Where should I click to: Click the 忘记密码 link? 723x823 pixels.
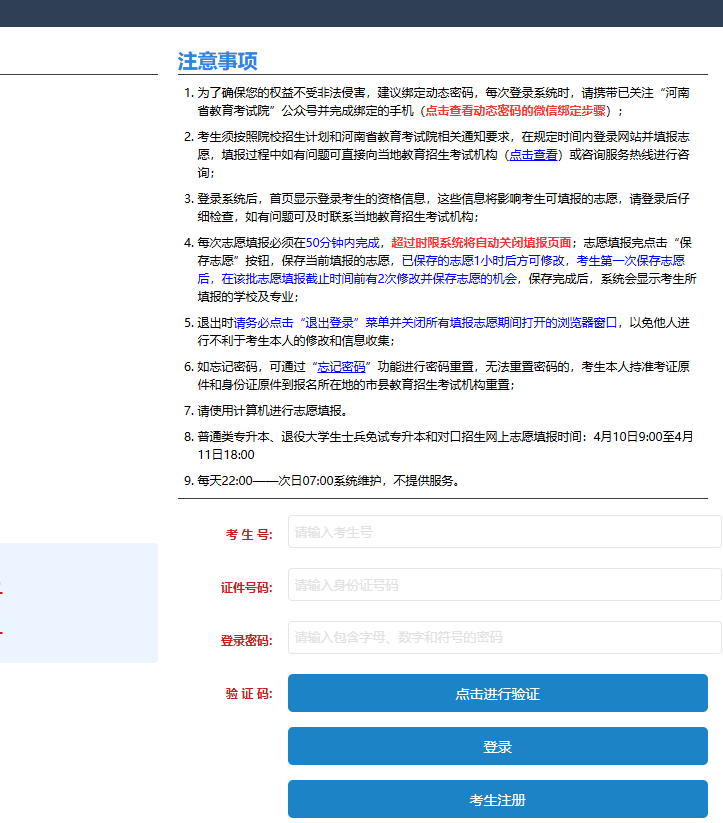[x=341, y=366]
